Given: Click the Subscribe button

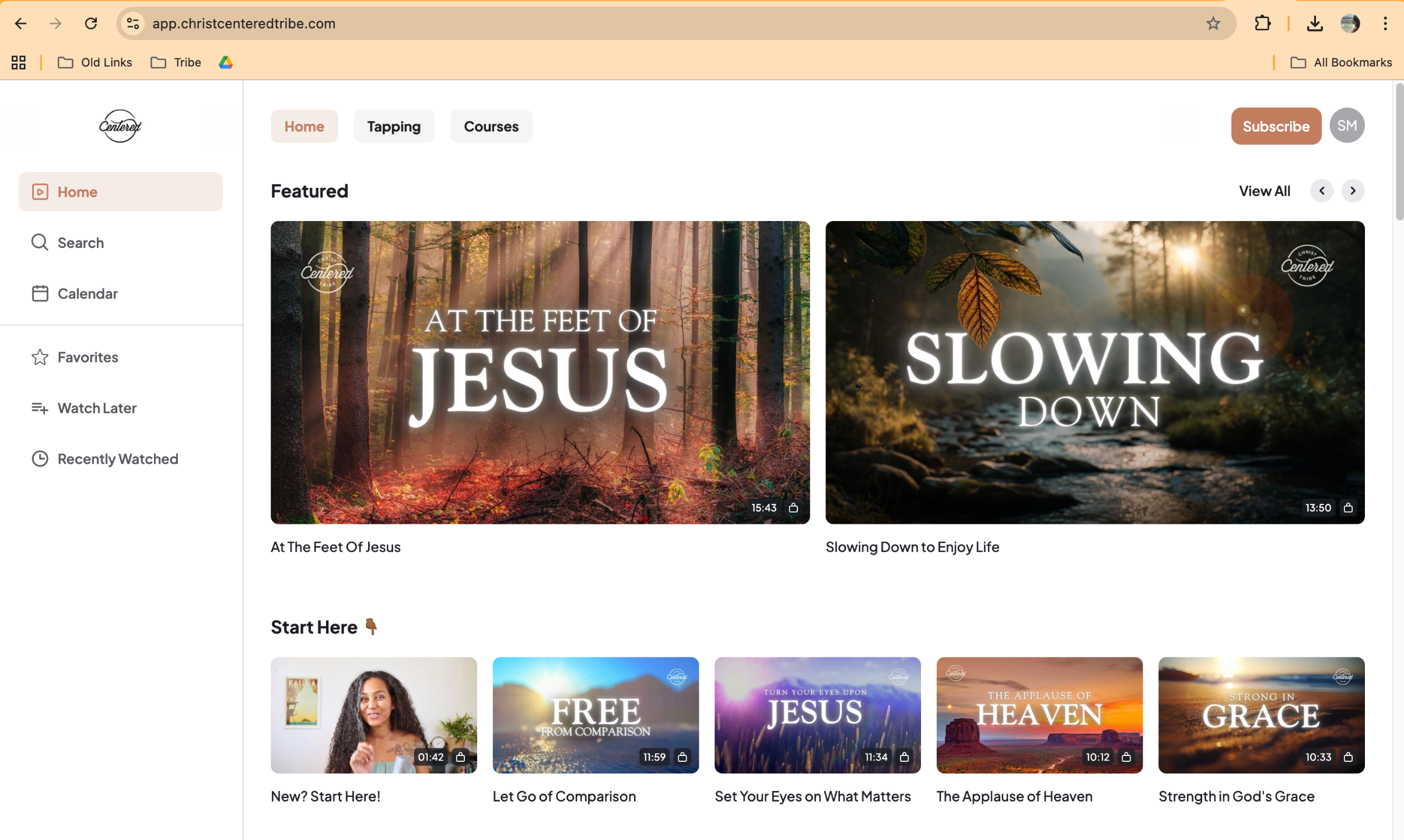Looking at the screenshot, I should click(1276, 126).
